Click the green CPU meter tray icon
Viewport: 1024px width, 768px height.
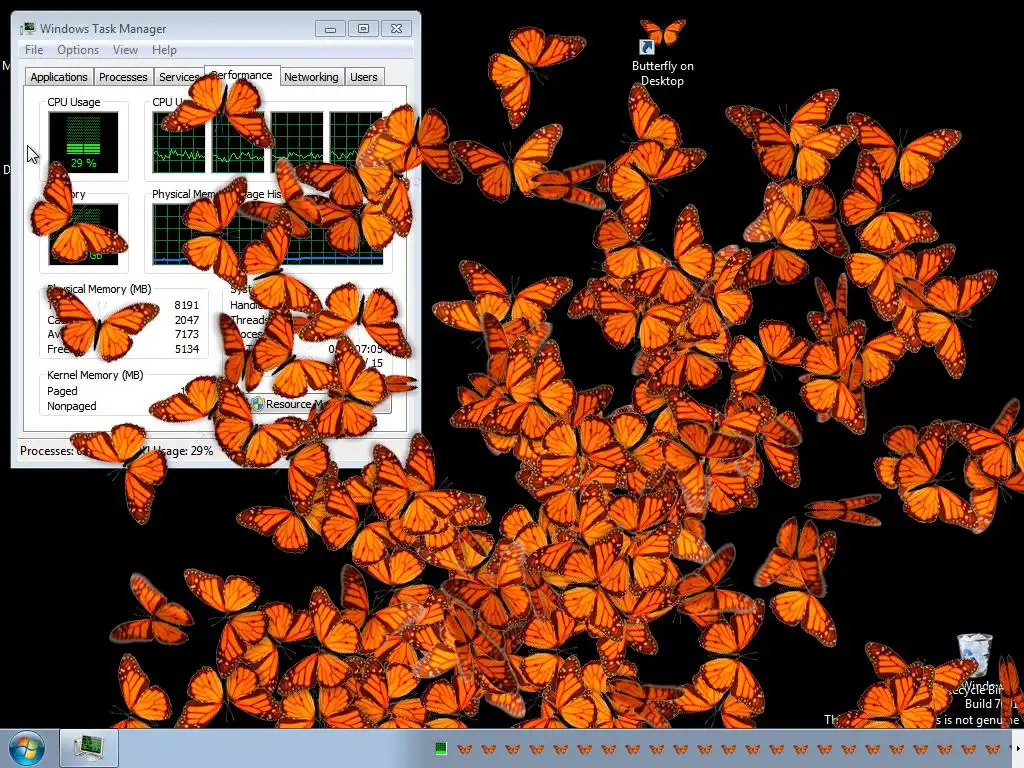[x=441, y=748]
